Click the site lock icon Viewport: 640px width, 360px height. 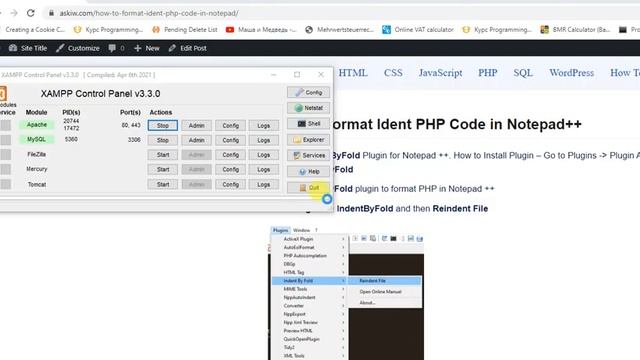(x=51, y=13)
